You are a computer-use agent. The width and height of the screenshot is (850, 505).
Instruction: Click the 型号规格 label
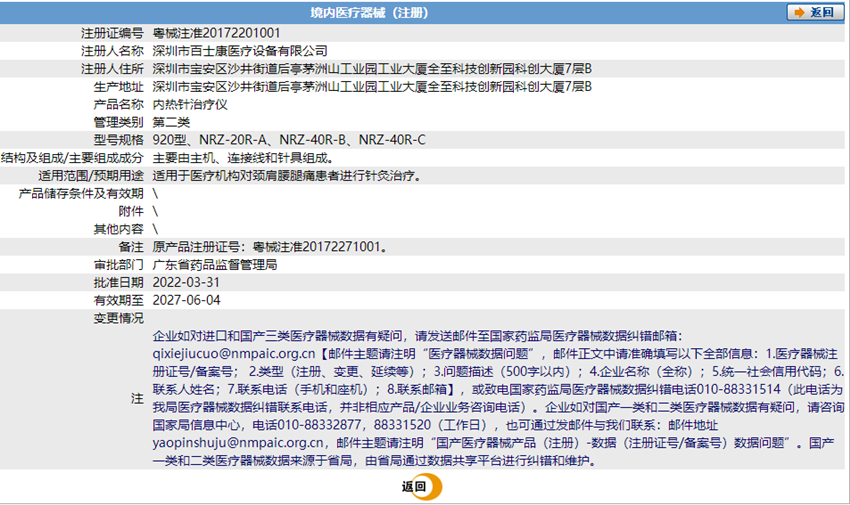119,140
